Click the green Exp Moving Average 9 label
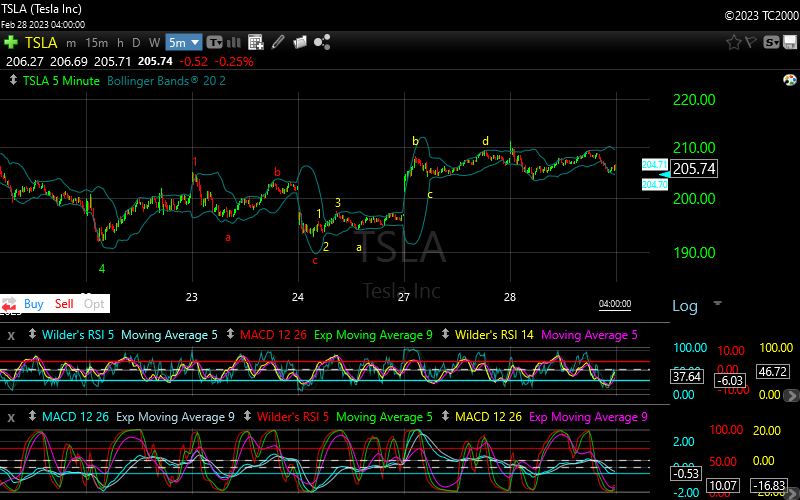This screenshot has height=500, width=800. [373, 335]
